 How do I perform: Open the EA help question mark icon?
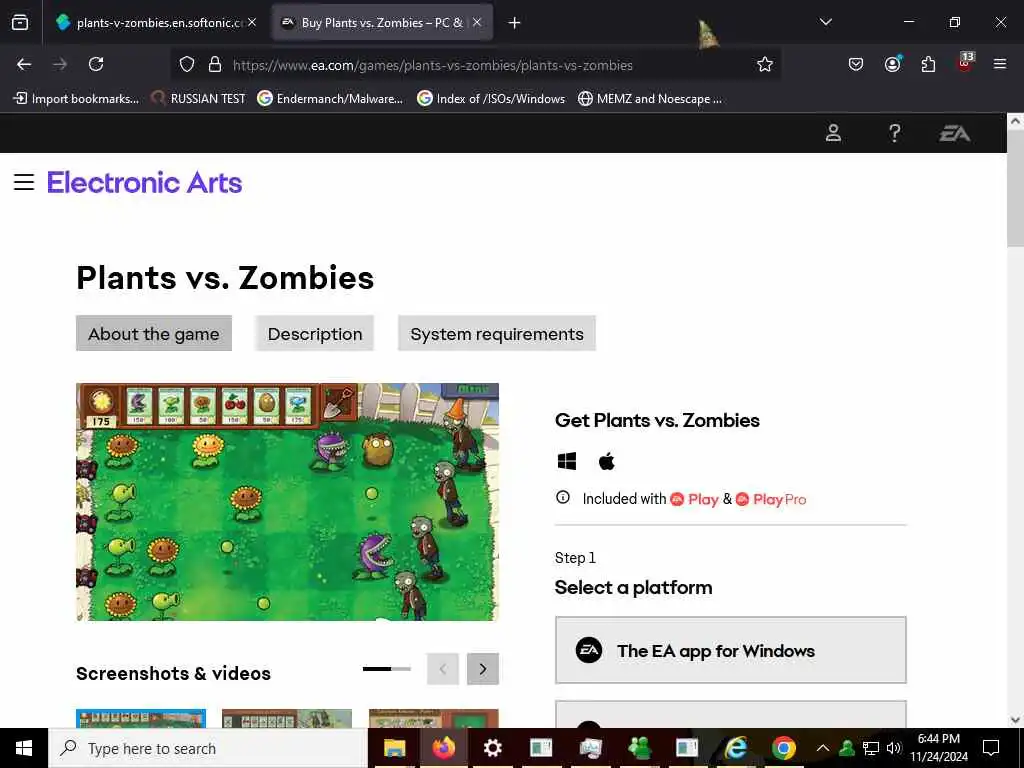click(895, 133)
